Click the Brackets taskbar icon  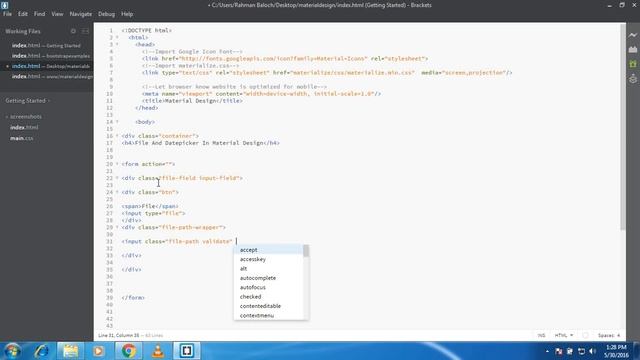pyautogui.click(x=187, y=351)
